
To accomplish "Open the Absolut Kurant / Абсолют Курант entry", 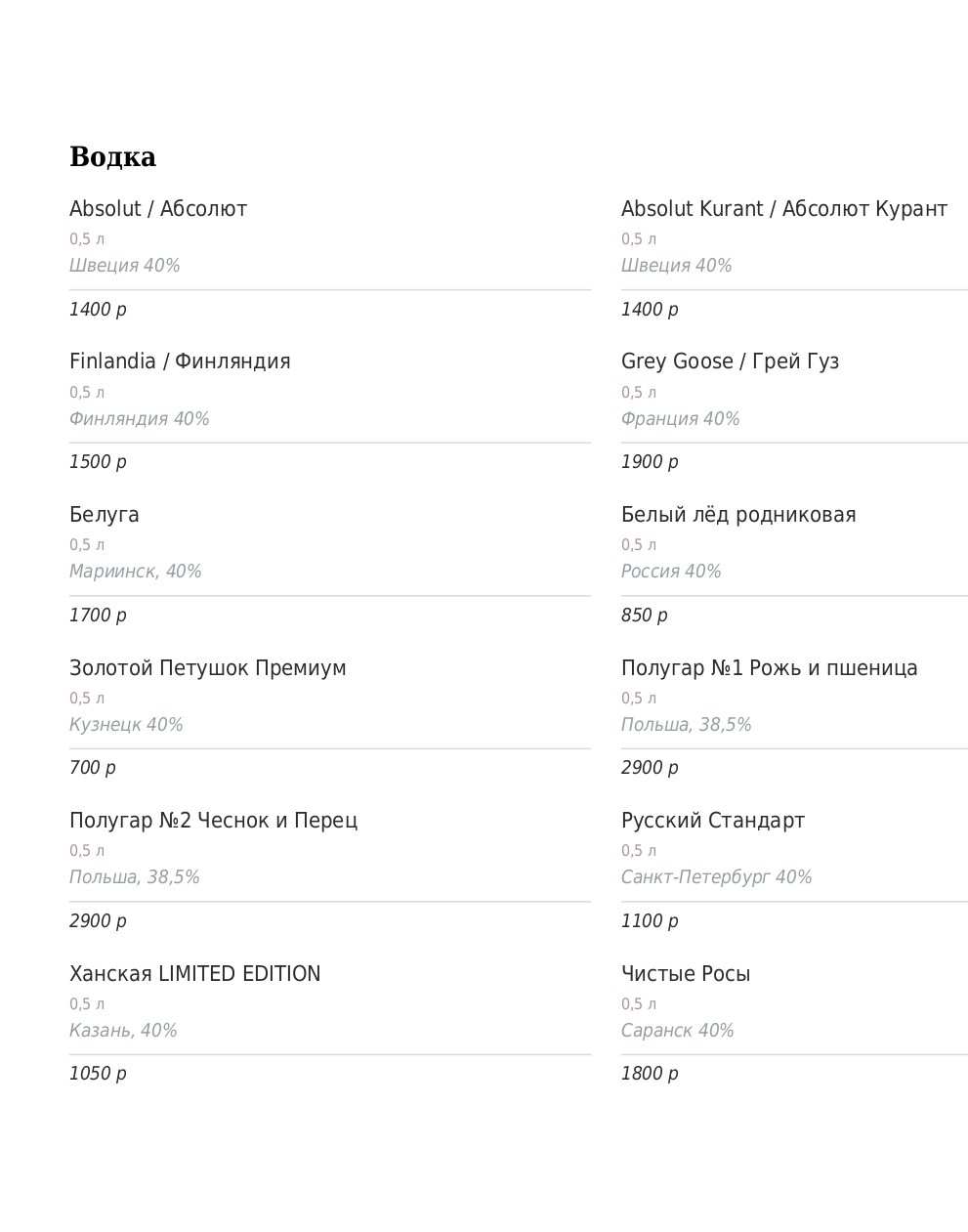I will 783,209.
